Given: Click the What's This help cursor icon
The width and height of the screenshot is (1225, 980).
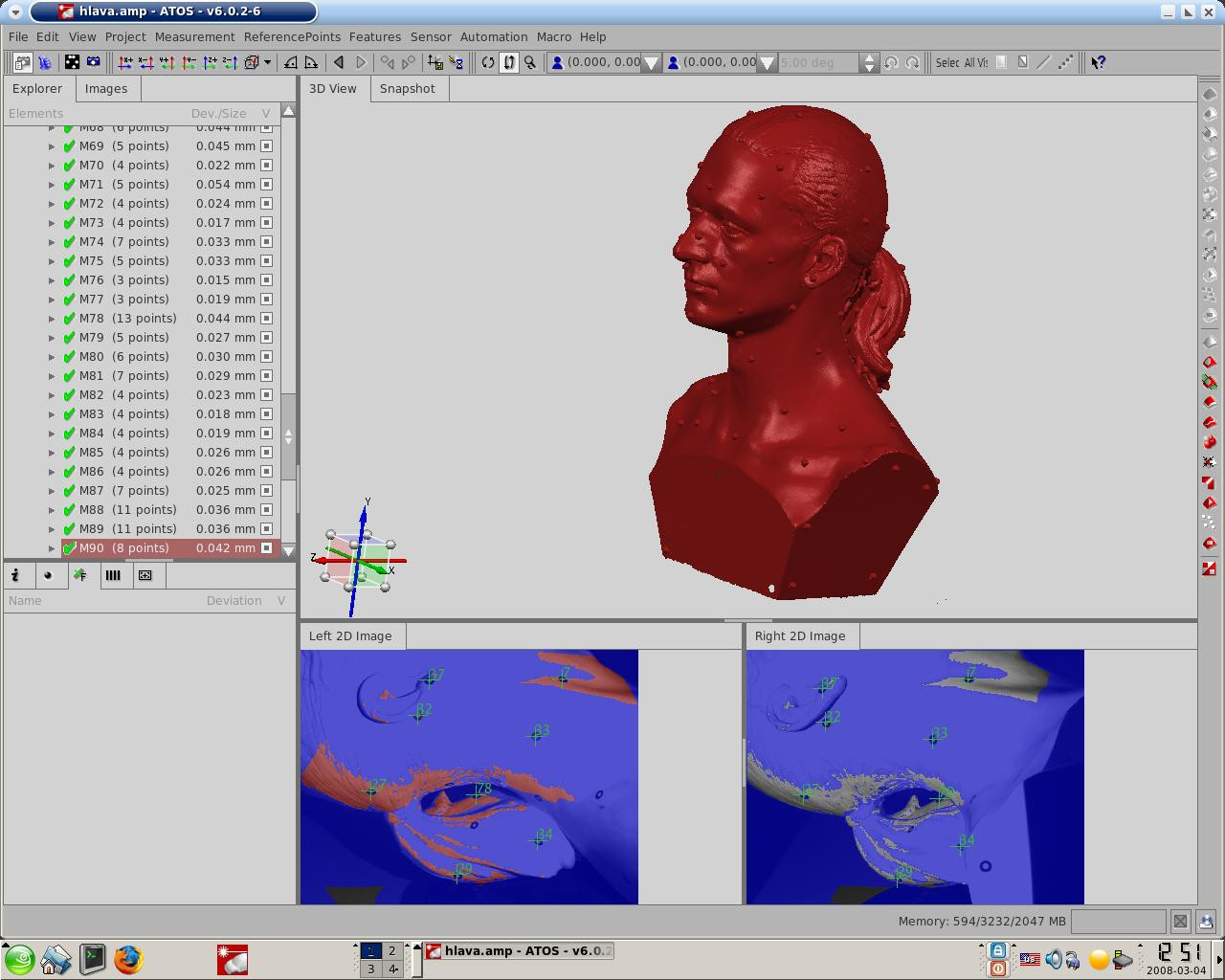Looking at the screenshot, I should (x=1098, y=62).
